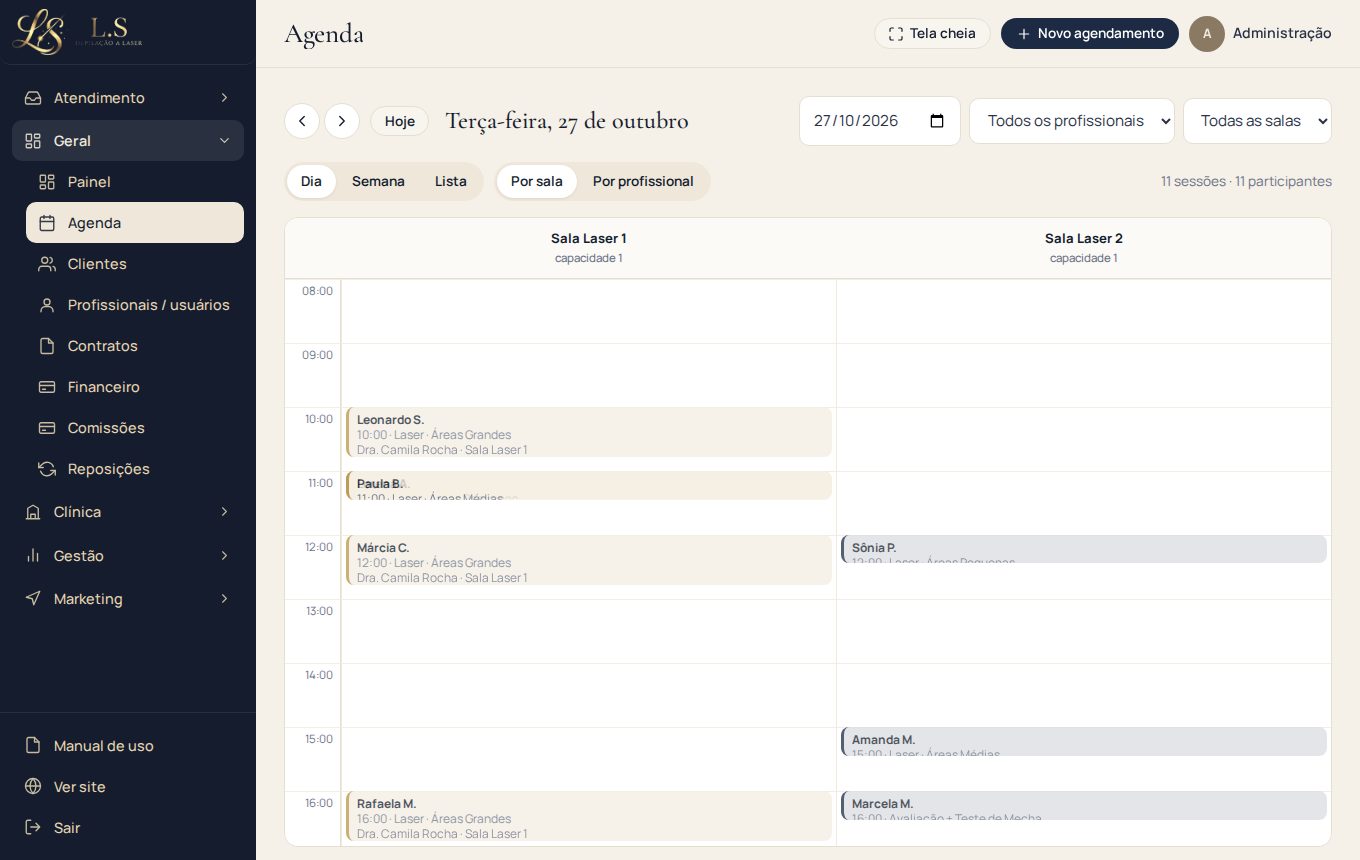The image size is (1360, 860).
Task: Click the Financeiro card icon
Action: [47, 387]
